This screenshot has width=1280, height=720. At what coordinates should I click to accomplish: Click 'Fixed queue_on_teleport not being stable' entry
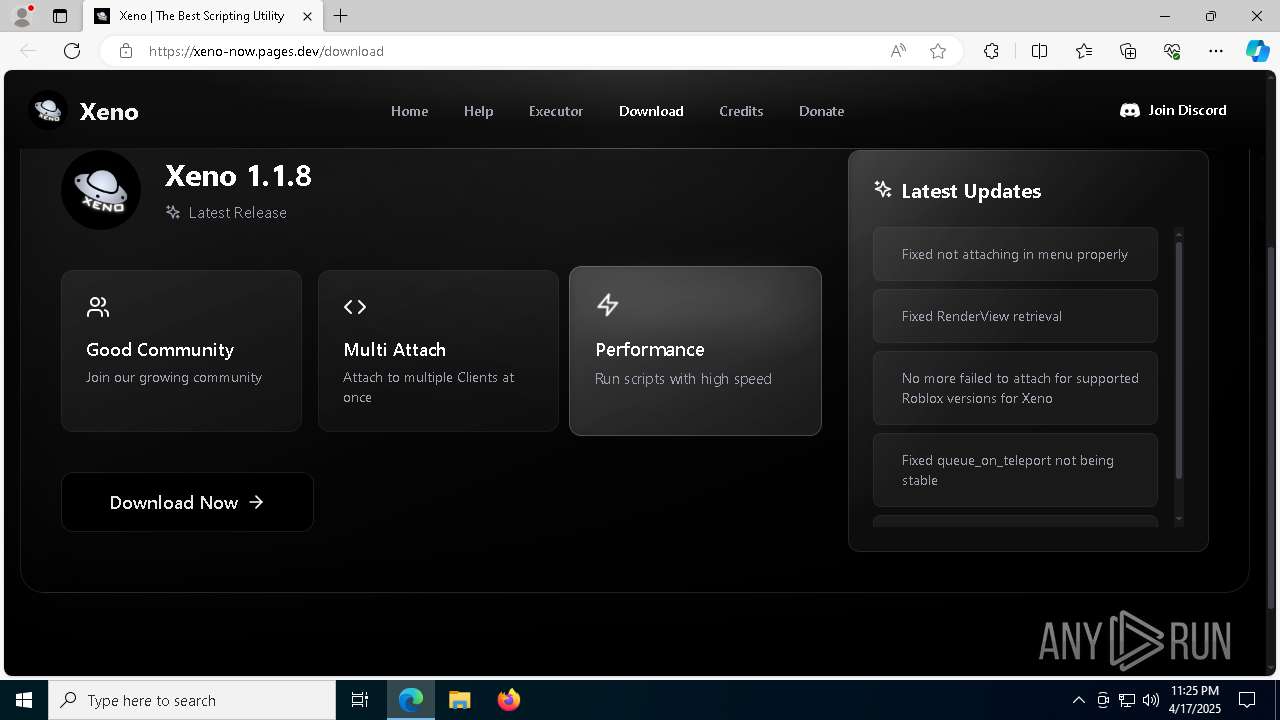(1015, 470)
